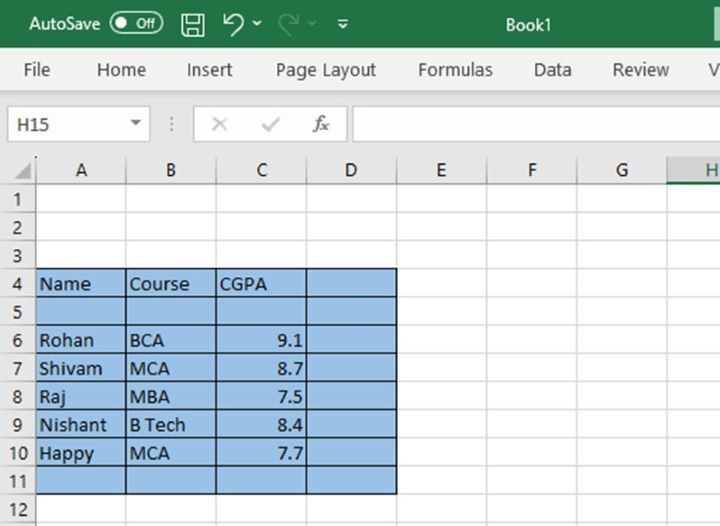Expand the Undo history dropdown arrow
The width and height of the screenshot is (720, 526).
click(258, 24)
